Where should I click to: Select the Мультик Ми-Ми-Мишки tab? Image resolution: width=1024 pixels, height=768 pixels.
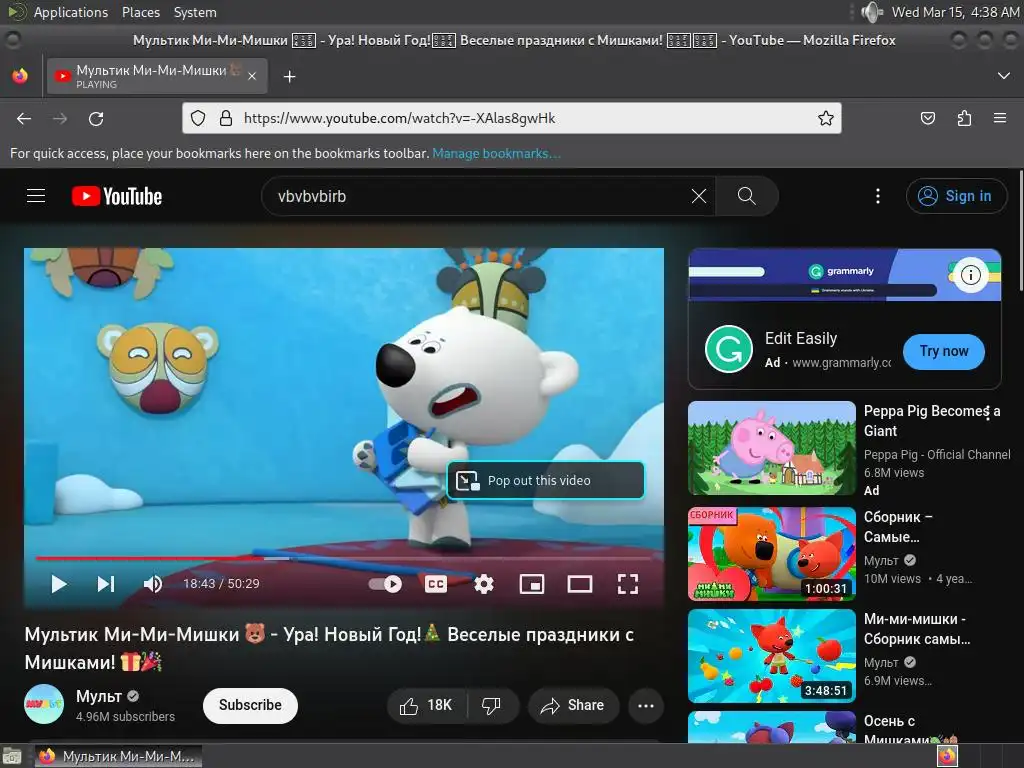coord(157,76)
